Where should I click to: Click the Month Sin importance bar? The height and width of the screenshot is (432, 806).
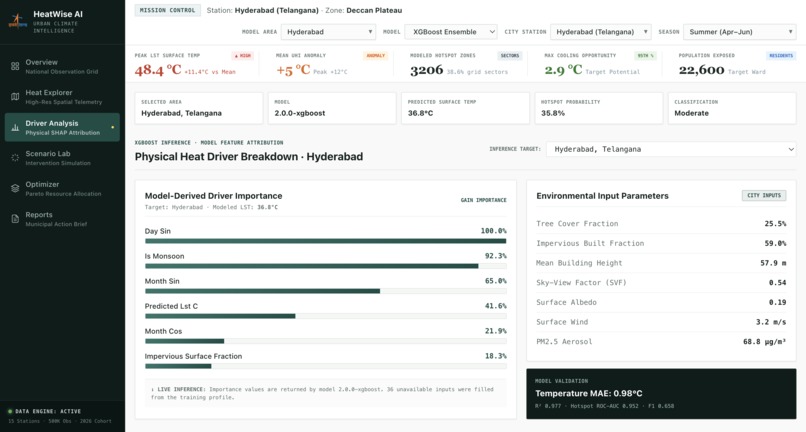325,291
